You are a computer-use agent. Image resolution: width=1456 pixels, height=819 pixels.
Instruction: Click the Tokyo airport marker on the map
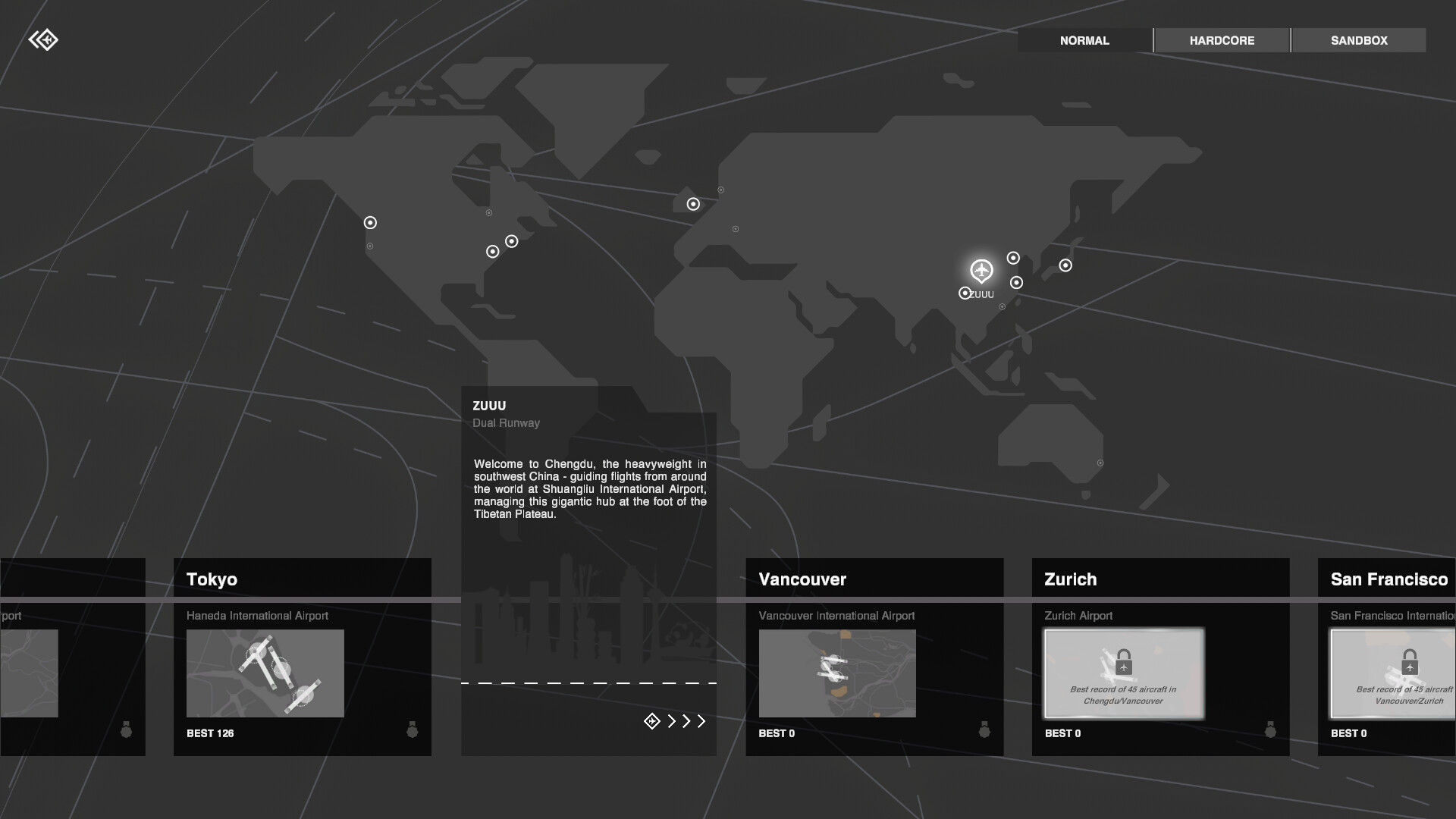(x=1065, y=265)
